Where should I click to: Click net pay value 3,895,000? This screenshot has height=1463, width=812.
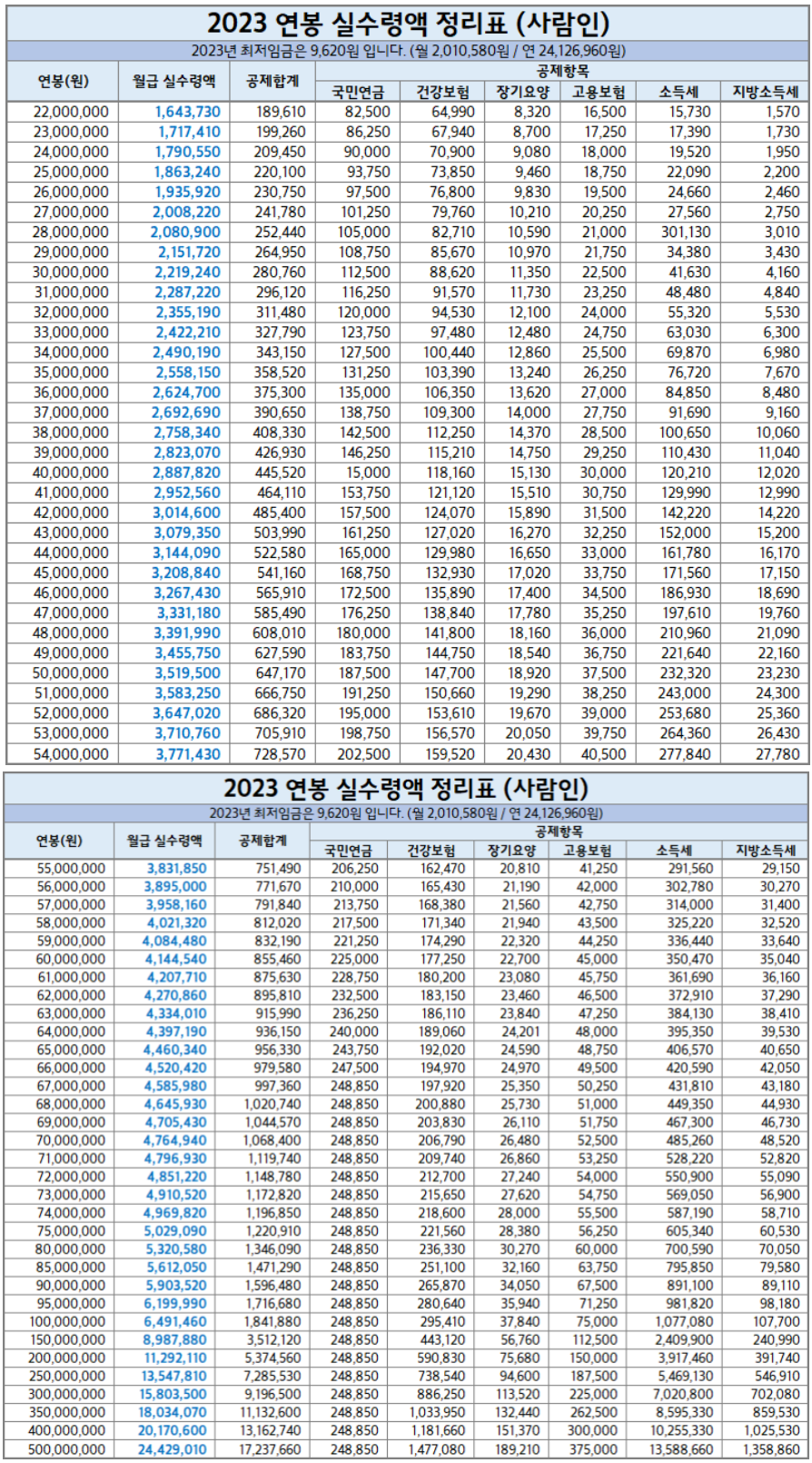[x=176, y=887]
